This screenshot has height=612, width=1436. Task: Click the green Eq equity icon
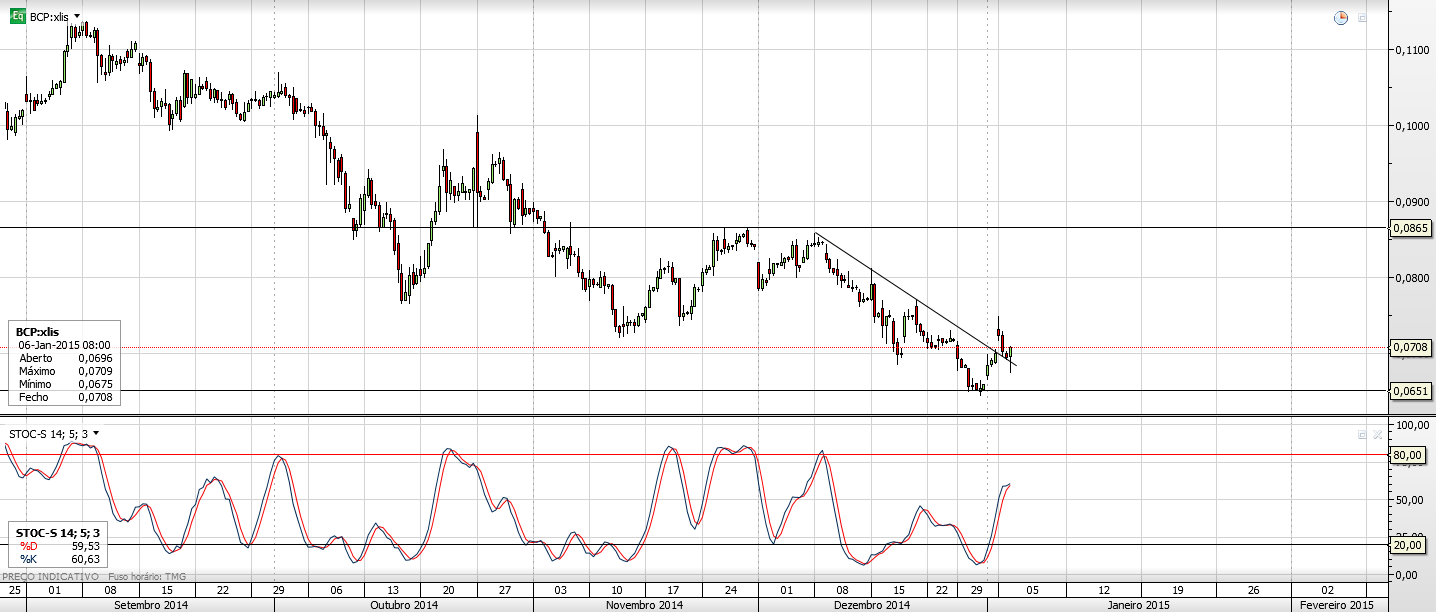[x=17, y=18]
